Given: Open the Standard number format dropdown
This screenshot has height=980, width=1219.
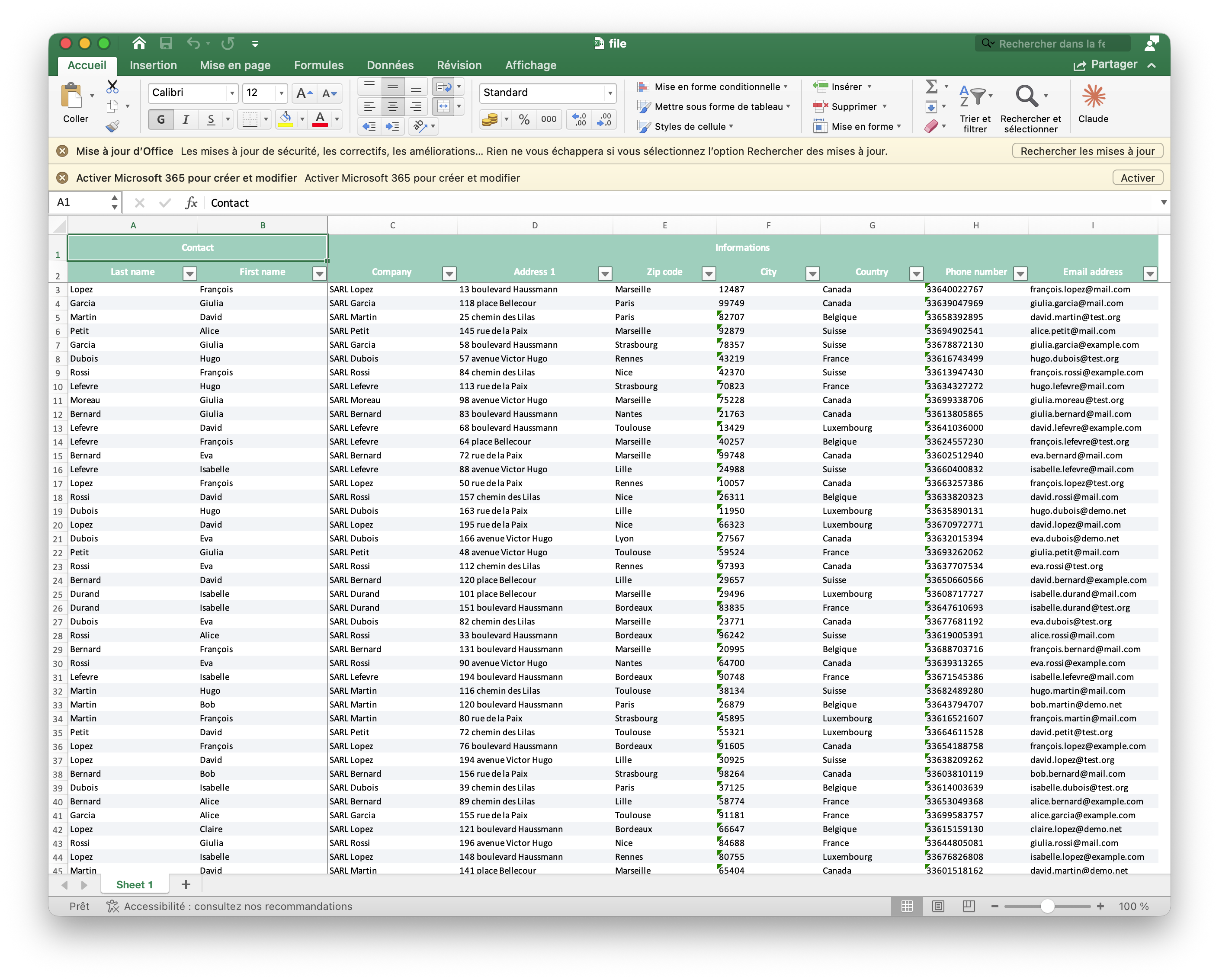Looking at the screenshot, I should 609,93.
